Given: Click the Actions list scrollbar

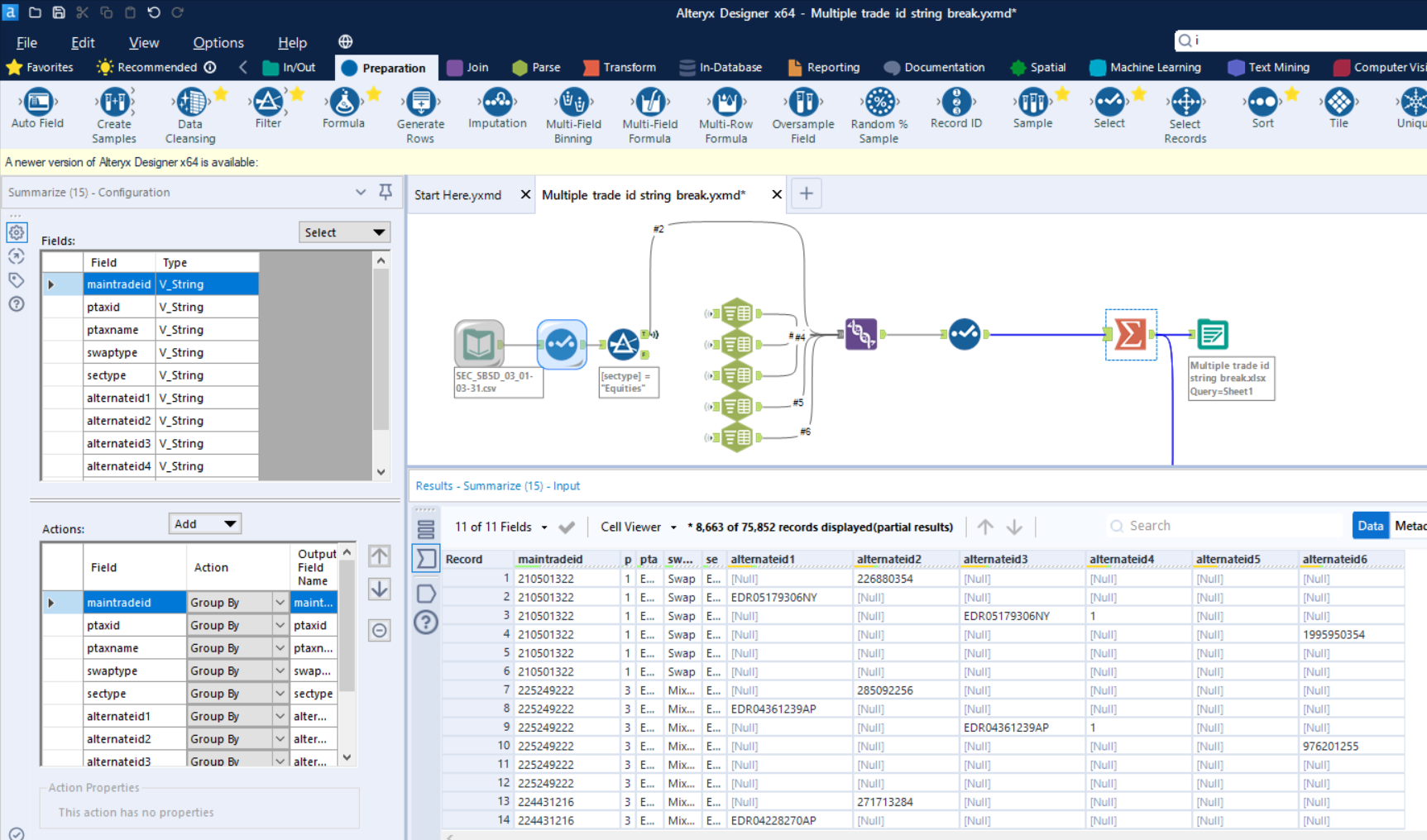Looking at the screenshot, I should 347,653.
